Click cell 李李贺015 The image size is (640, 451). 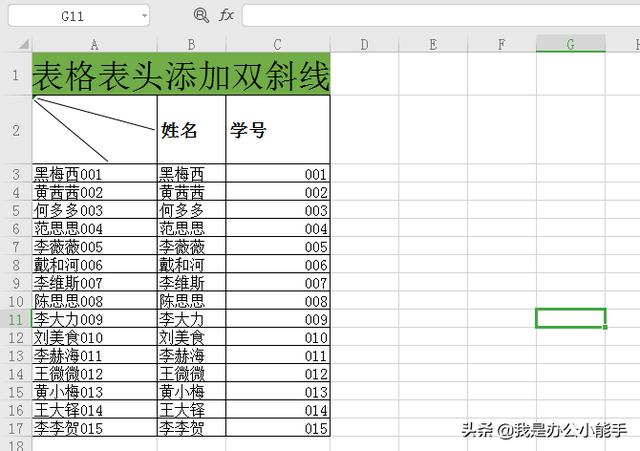coord(95,428)
